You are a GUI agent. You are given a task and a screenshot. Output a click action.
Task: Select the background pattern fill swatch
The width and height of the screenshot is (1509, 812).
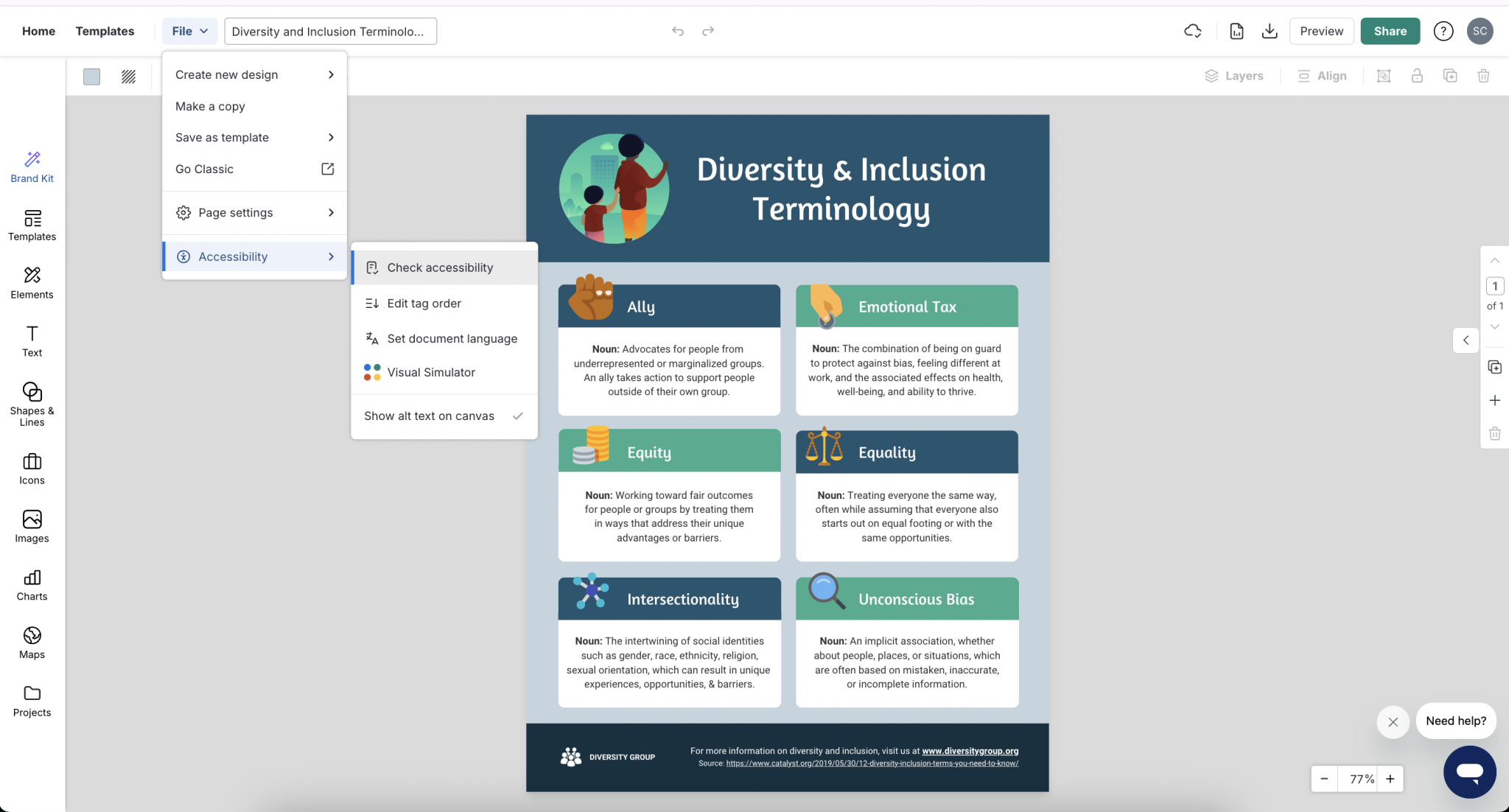click(128, 77)
